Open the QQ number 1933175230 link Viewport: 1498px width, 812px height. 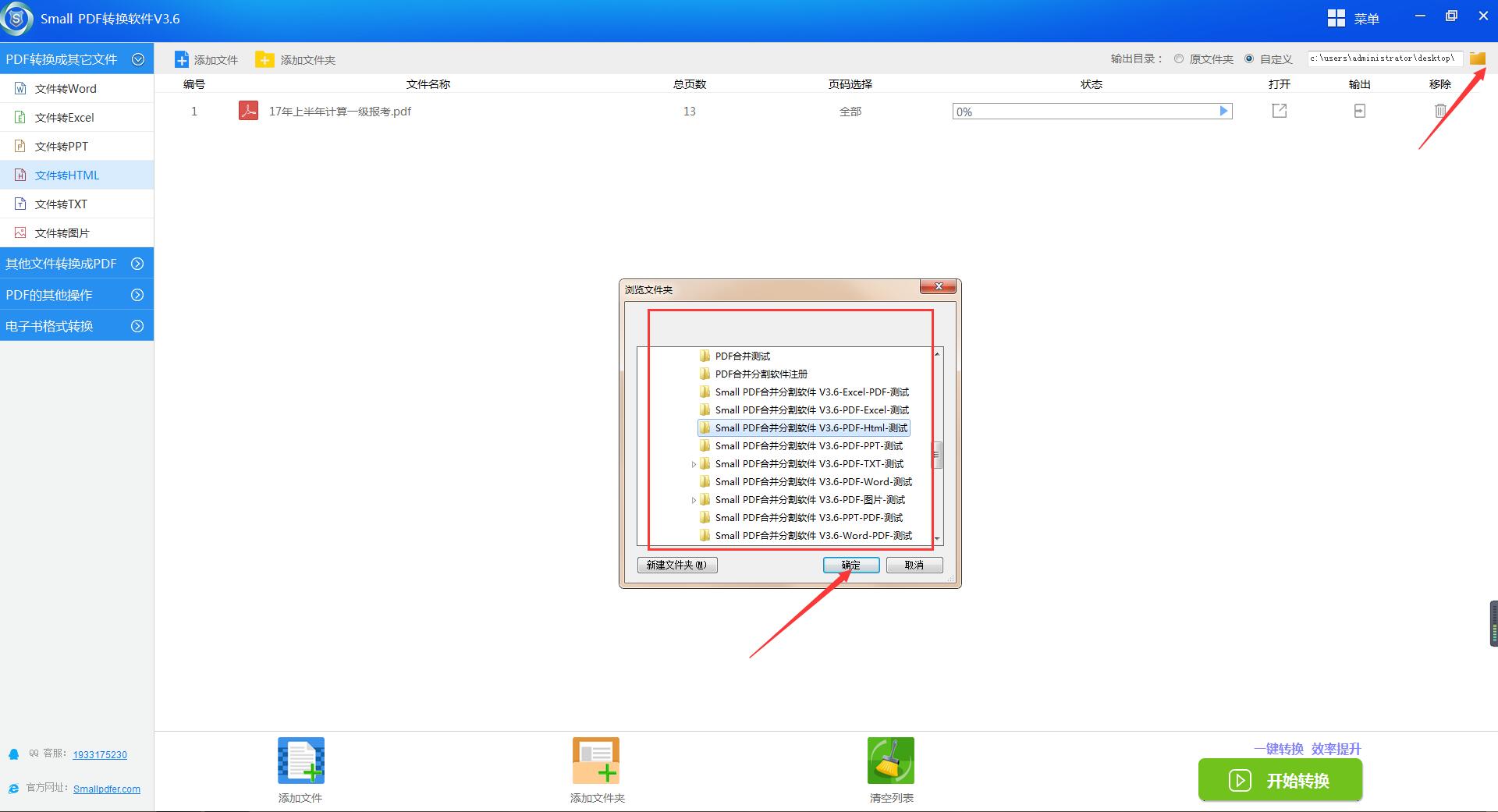pos(100,754)
